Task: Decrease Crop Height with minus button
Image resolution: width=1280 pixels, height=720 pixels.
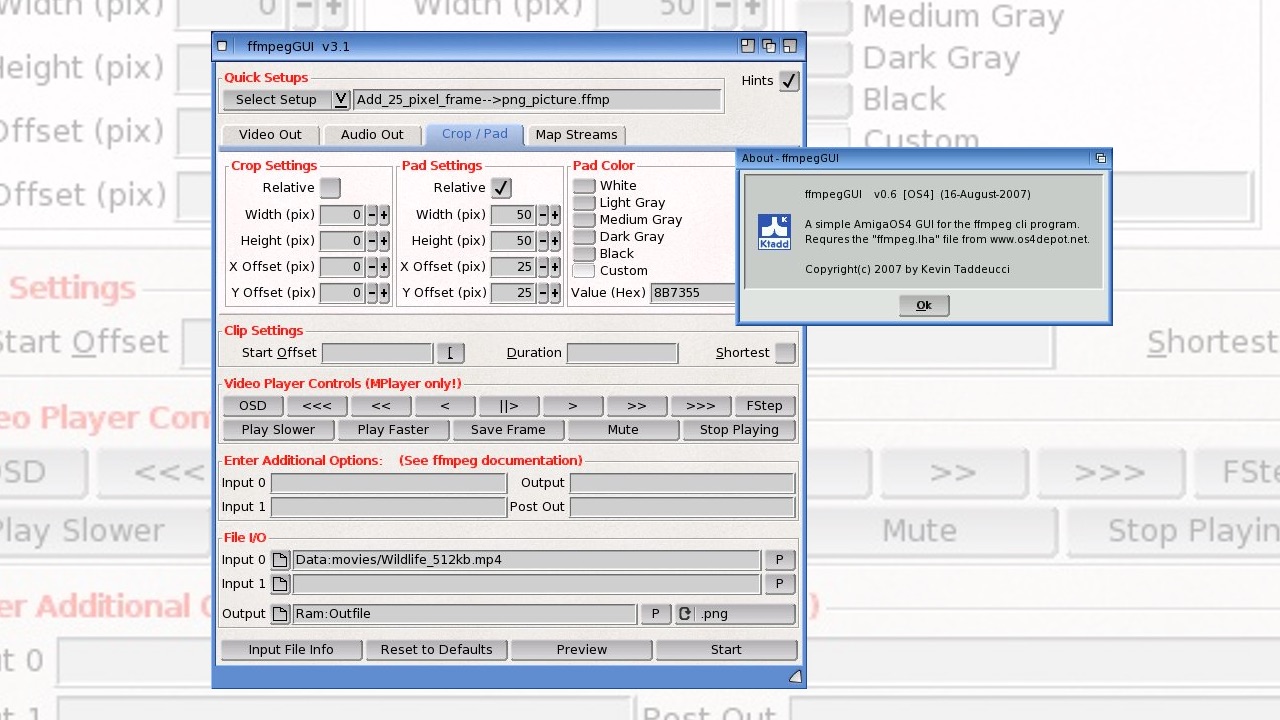Action: [x=371, y=241]
